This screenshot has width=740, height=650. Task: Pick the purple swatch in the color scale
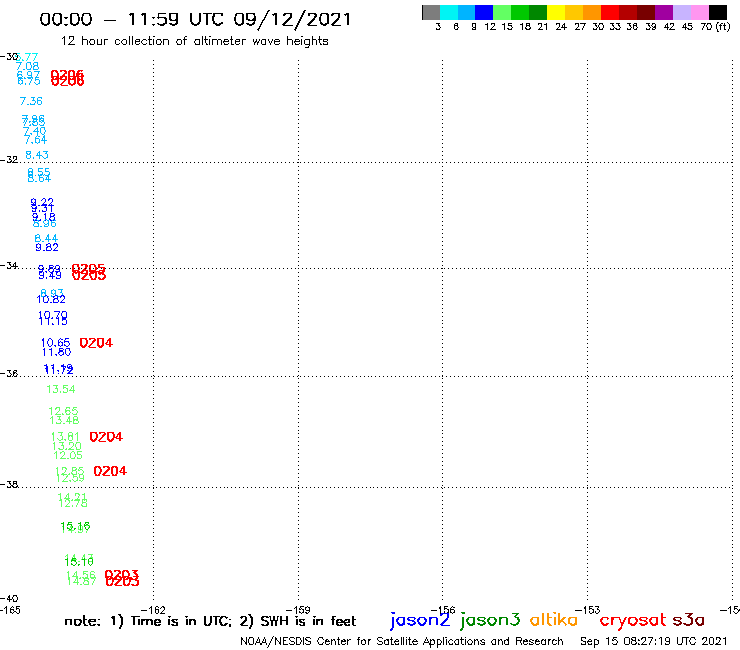664,12
